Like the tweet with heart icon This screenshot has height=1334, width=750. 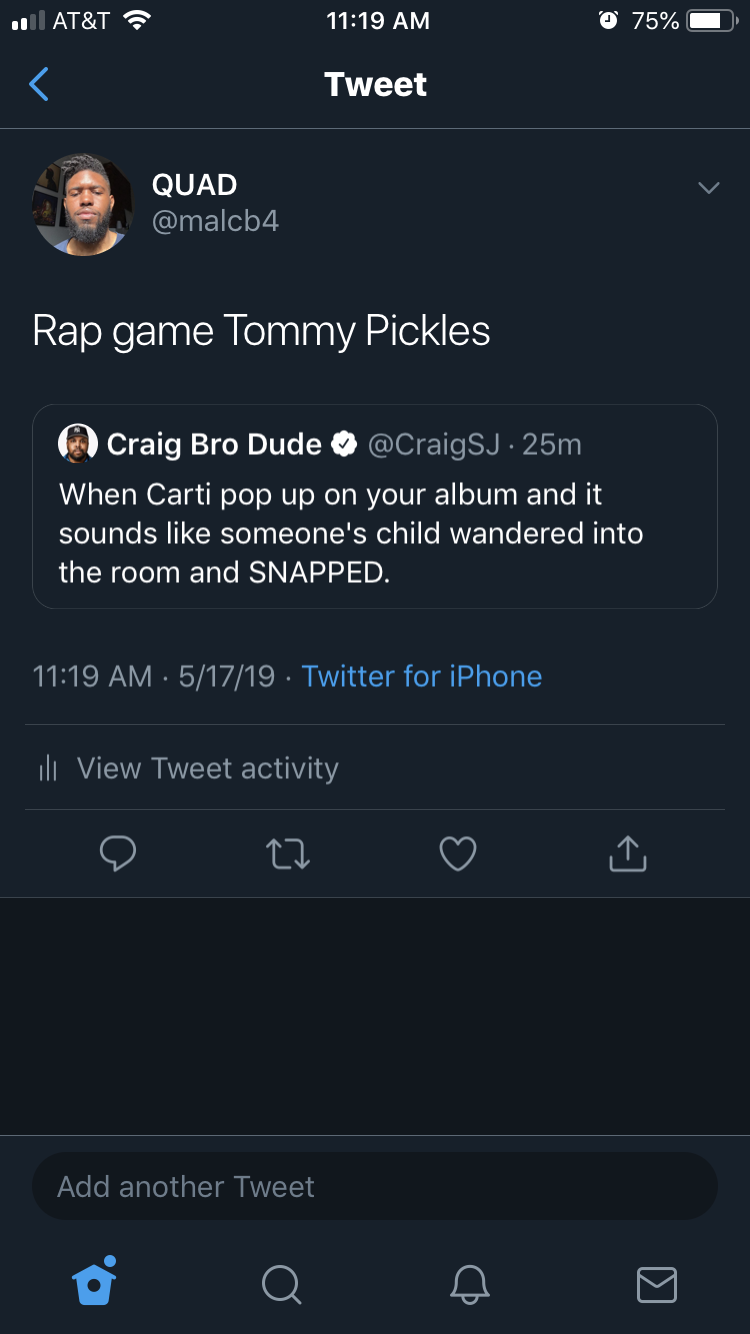pyautogui.click(x=458, y=854)
